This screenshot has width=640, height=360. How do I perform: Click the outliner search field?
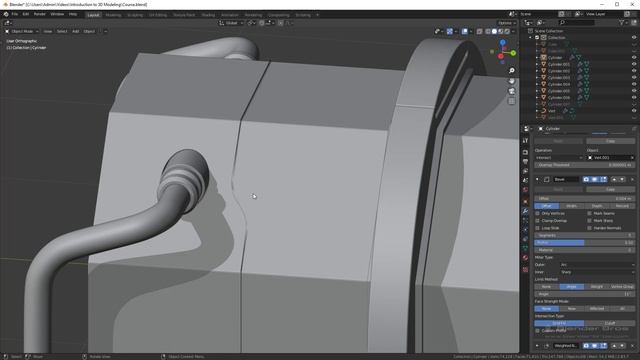(x=577, y=23)
